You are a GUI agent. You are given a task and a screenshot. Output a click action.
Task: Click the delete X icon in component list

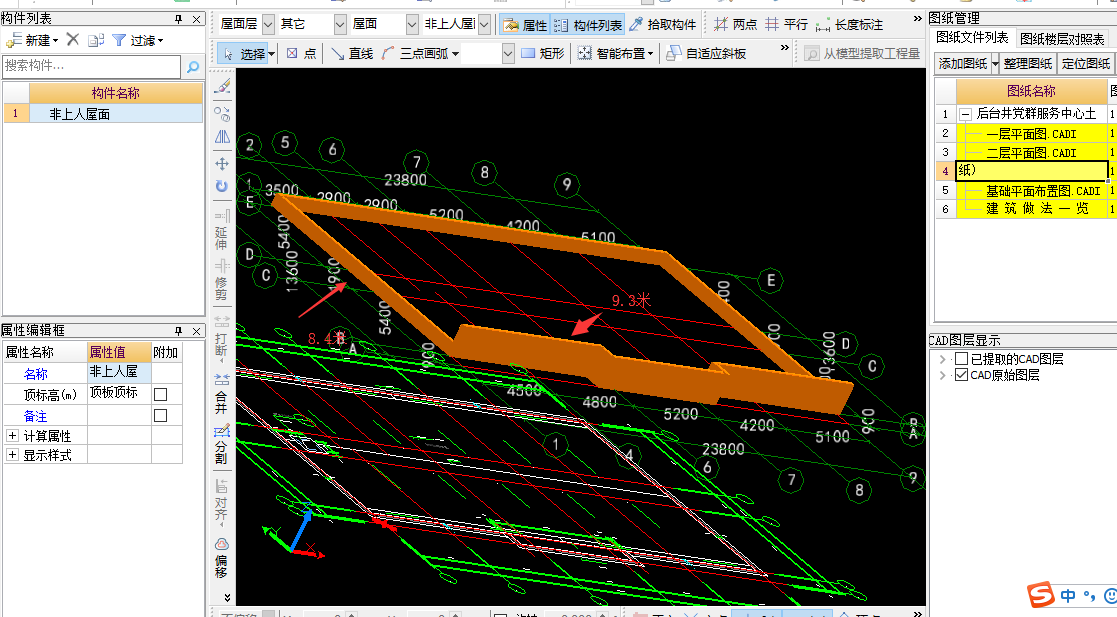(73, 40)
